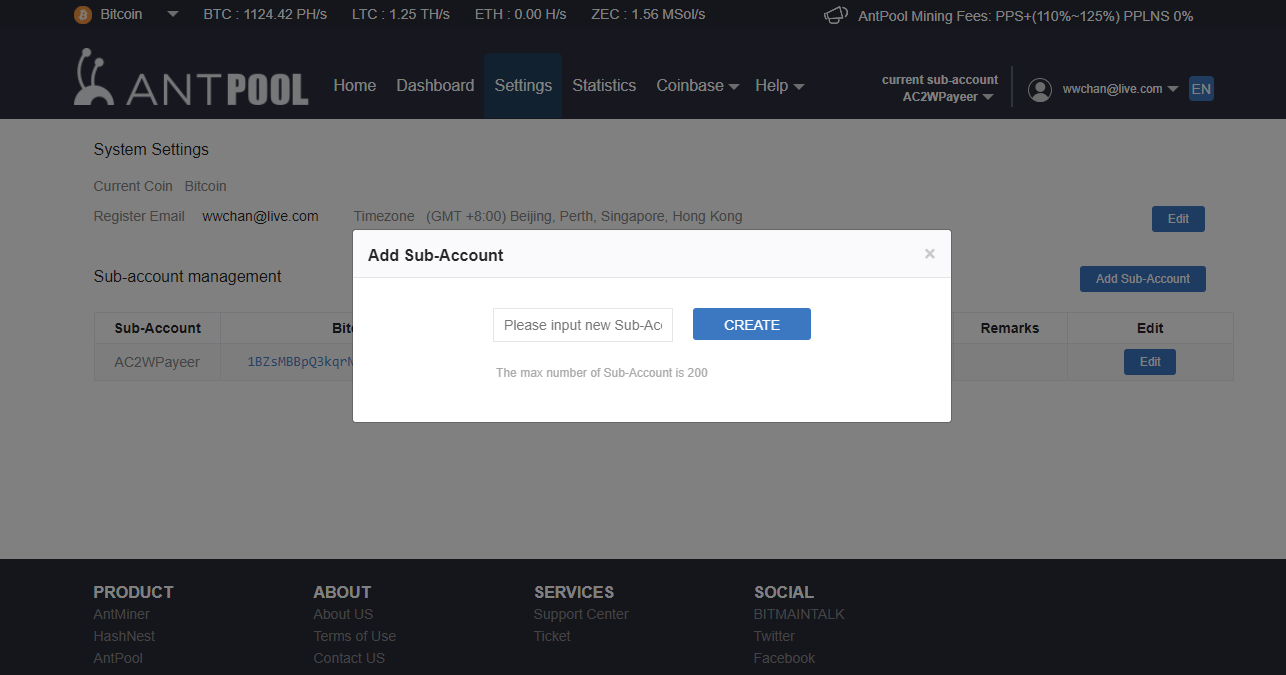Click the ZEC 1.56 MSol/s text
The height and width of the screenshot is (675, 1286).
(648, 15)
